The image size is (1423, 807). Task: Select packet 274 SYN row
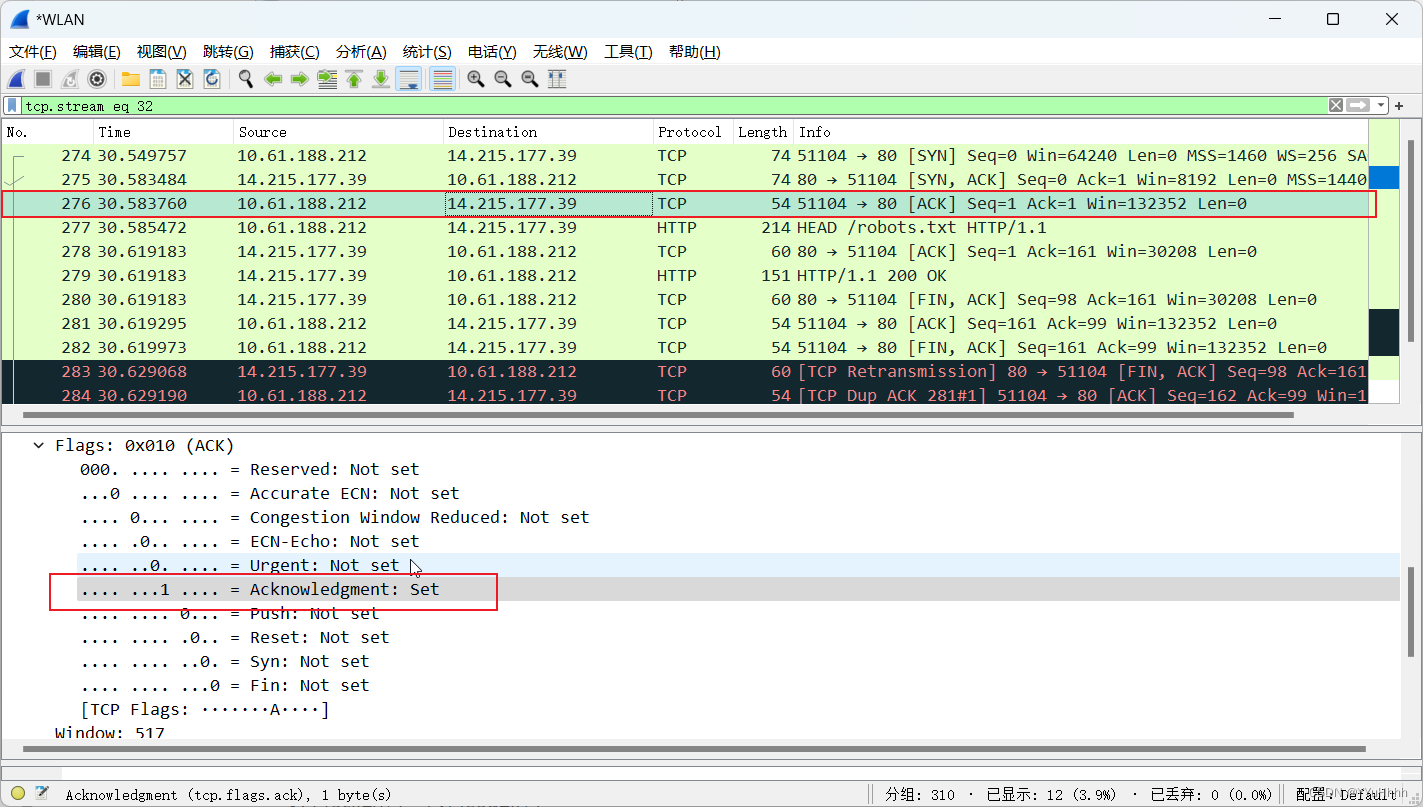pos(685,156)
